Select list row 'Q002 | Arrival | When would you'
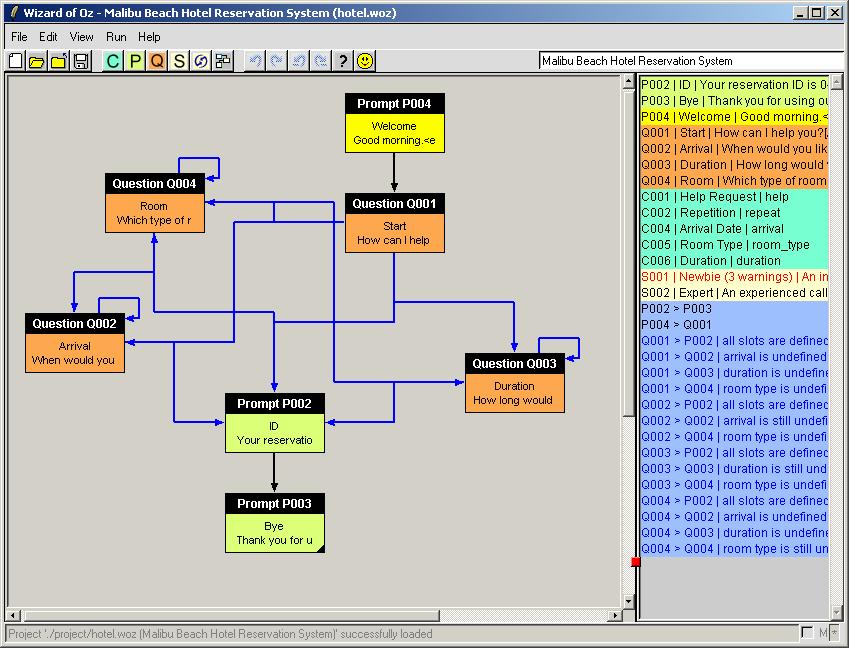This screenshot has width=849, height=648. click(x=734, y=148)
